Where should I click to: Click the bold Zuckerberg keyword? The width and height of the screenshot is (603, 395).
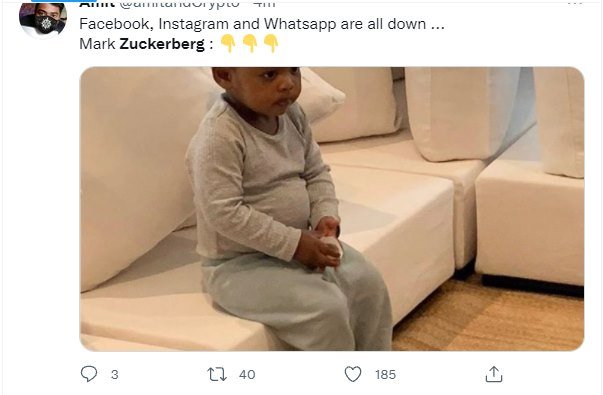[x=162, y=44]
